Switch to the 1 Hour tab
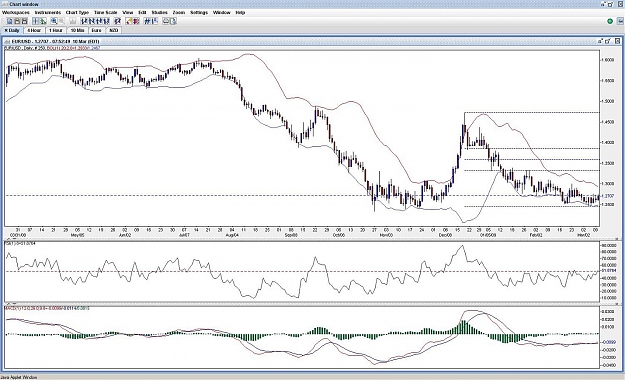625x380 pixels. click(x=56, y=30)
